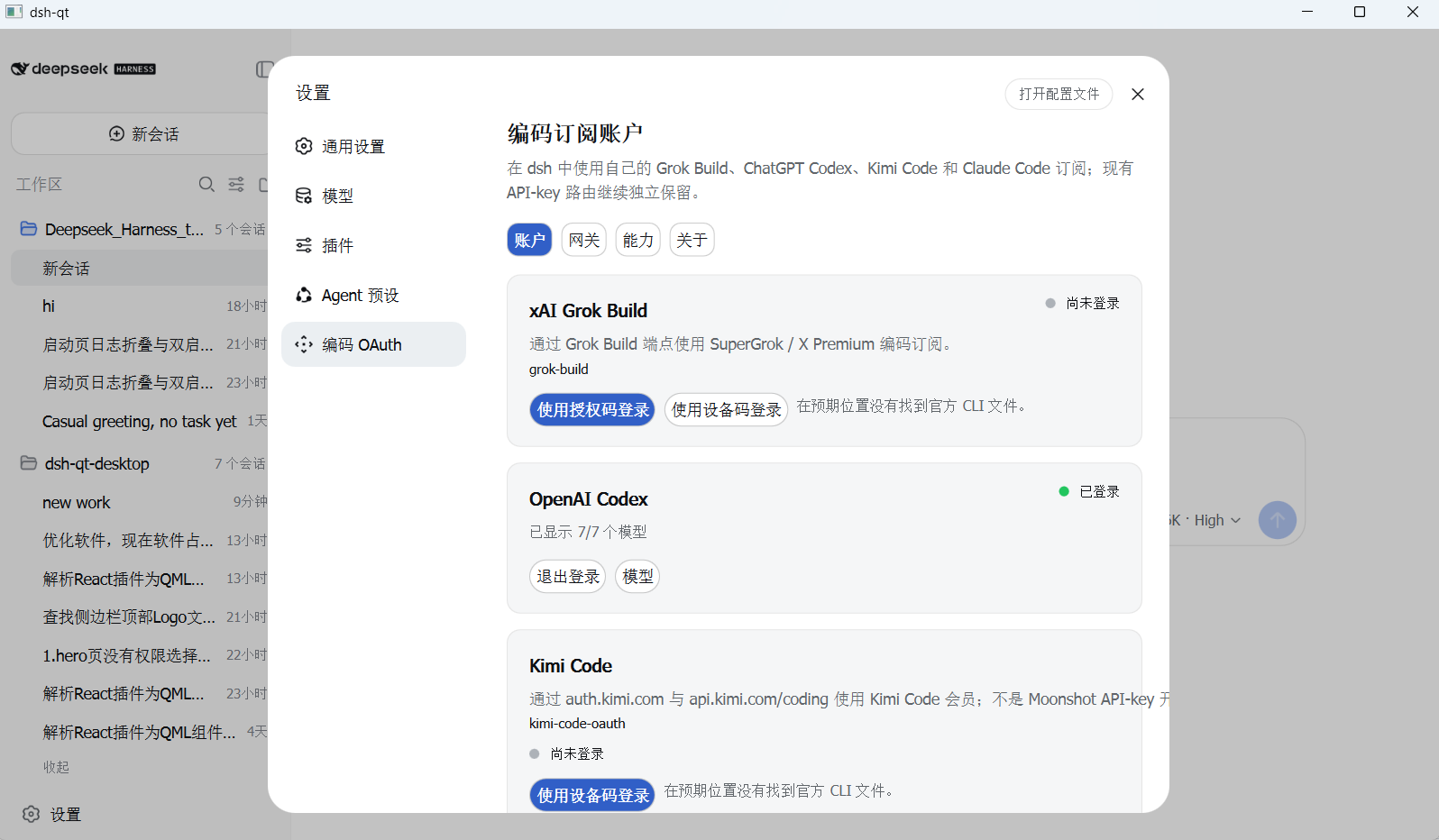Click 使用设备码登录 for xAI Grok Build

coord(726,410)
